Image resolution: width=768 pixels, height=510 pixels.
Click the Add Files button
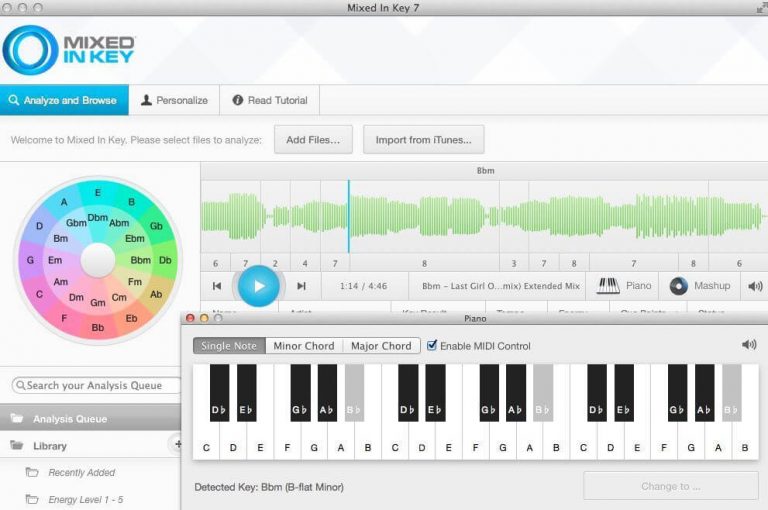click(313, 140)
